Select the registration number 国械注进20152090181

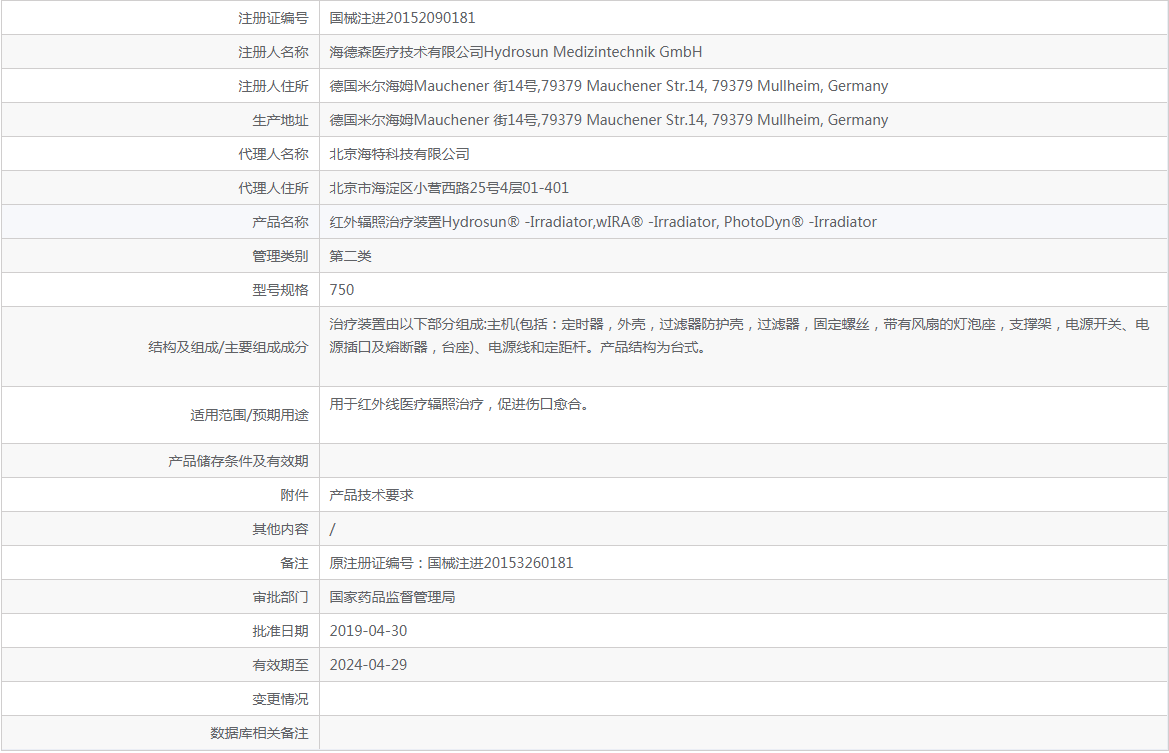tap(402, 18)
